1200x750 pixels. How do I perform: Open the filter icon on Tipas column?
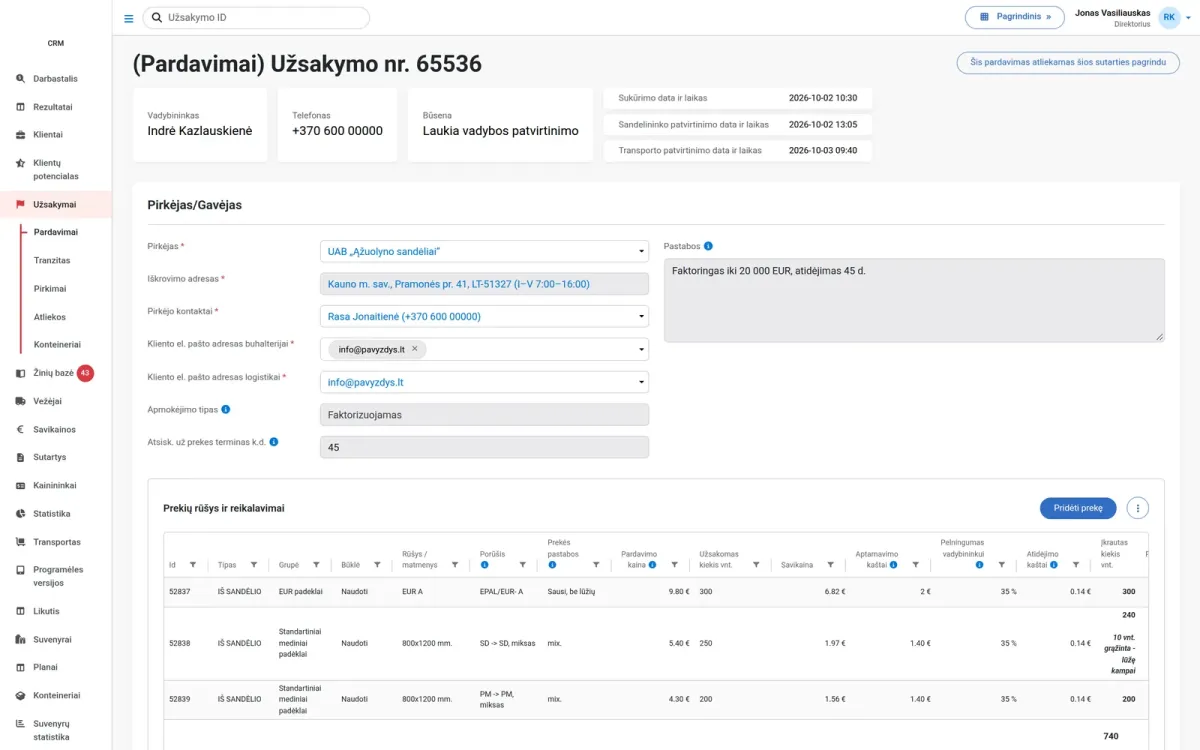tap(254, 565)
